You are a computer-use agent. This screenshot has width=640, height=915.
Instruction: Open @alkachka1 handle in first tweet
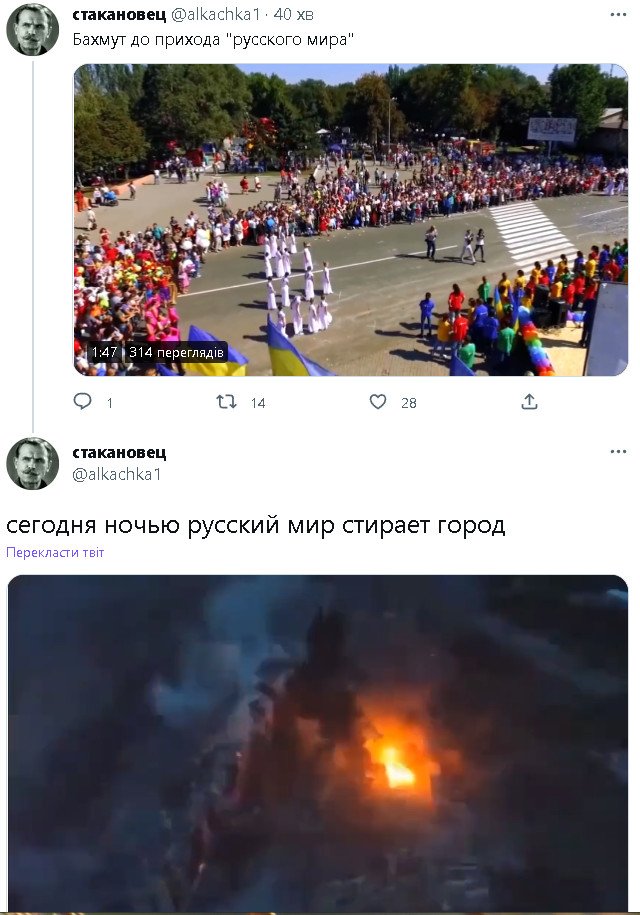[x=215, y=15]
